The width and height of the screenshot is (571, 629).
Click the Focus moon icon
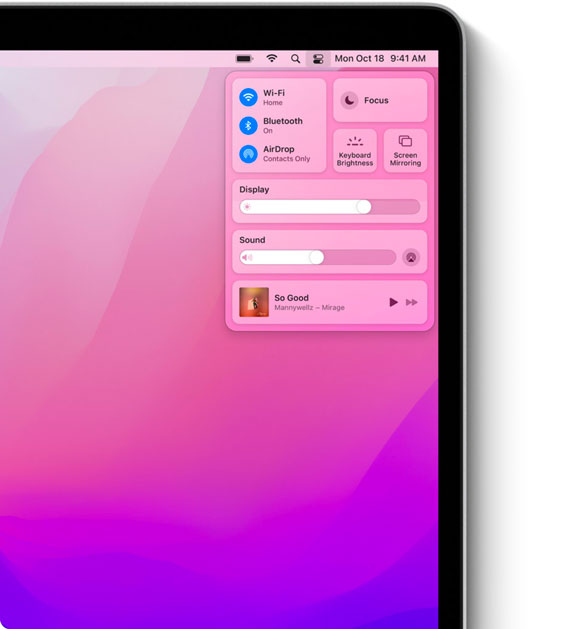[x=350, y=100]
